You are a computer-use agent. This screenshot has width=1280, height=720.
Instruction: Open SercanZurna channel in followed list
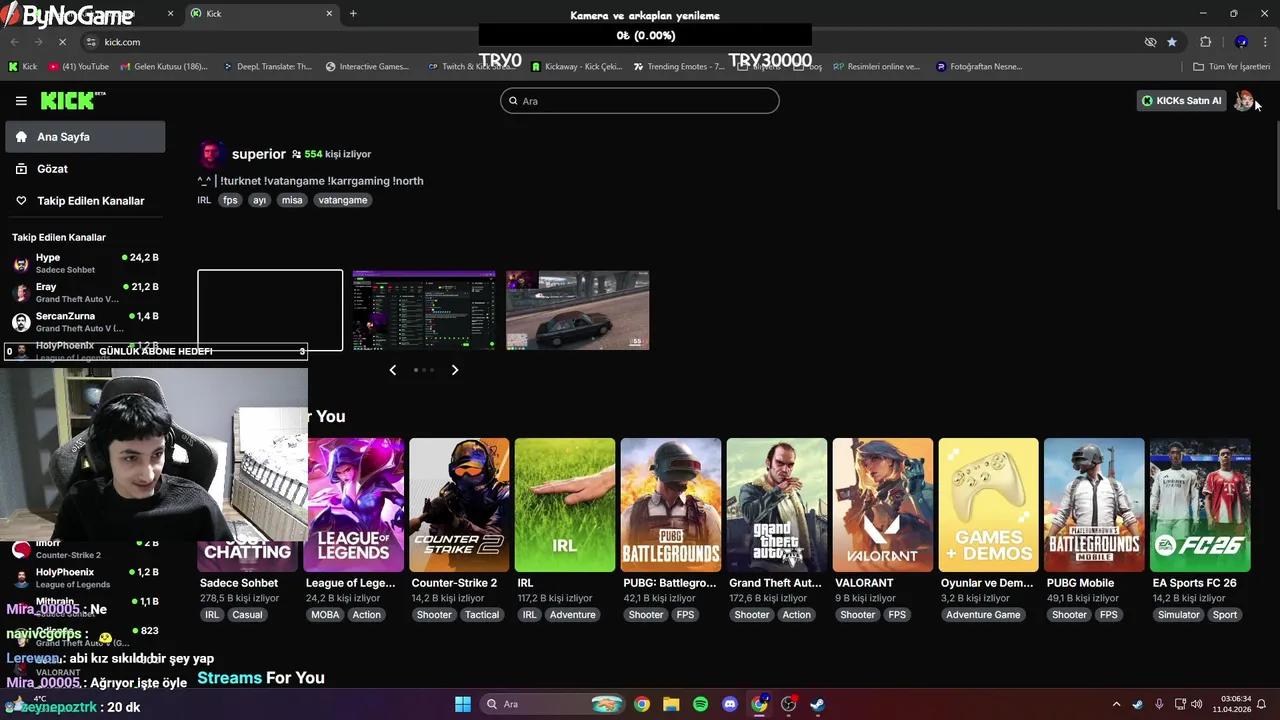pyautogui.click(x=85, y=321)
